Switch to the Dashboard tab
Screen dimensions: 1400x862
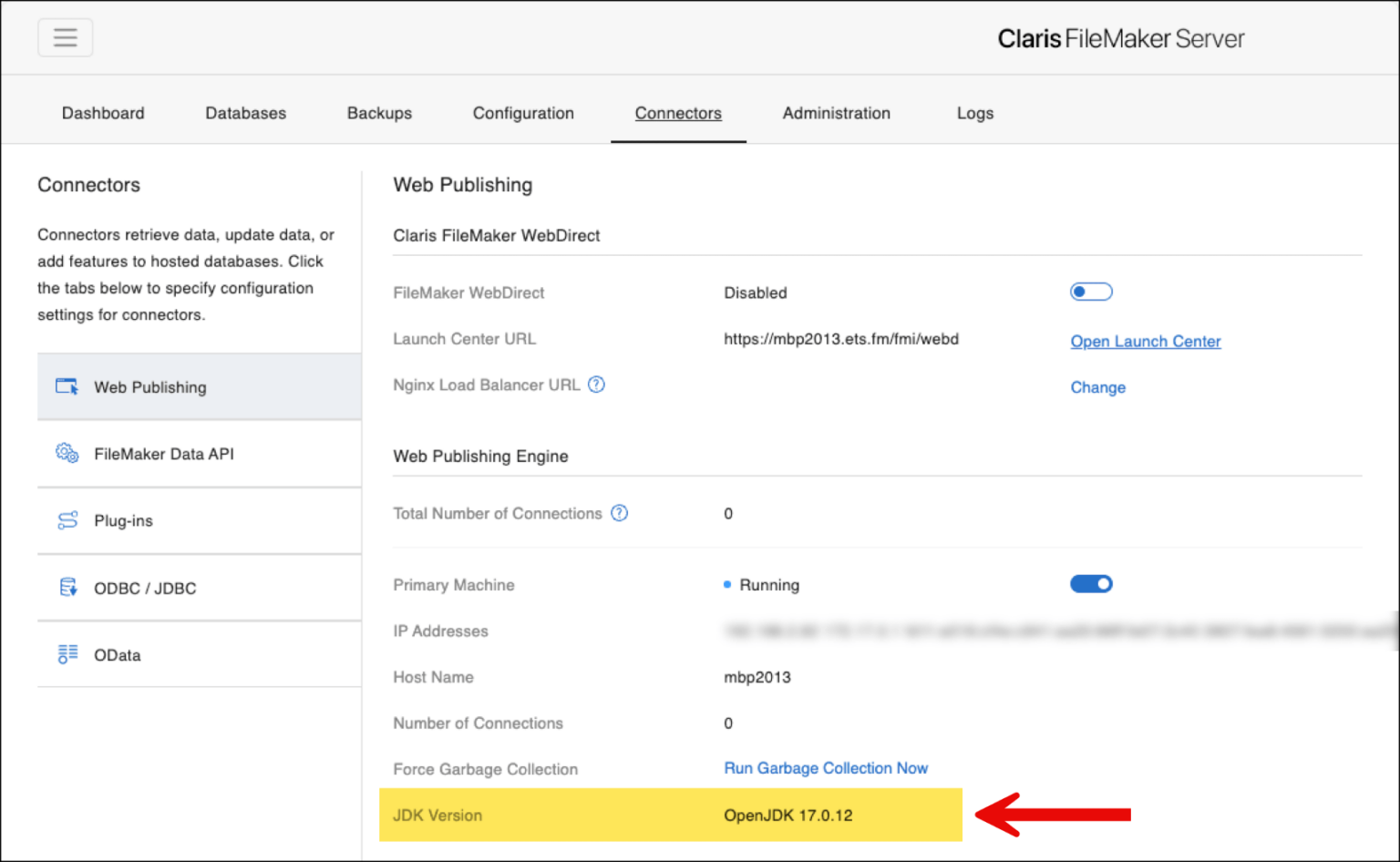coord(103,113)
